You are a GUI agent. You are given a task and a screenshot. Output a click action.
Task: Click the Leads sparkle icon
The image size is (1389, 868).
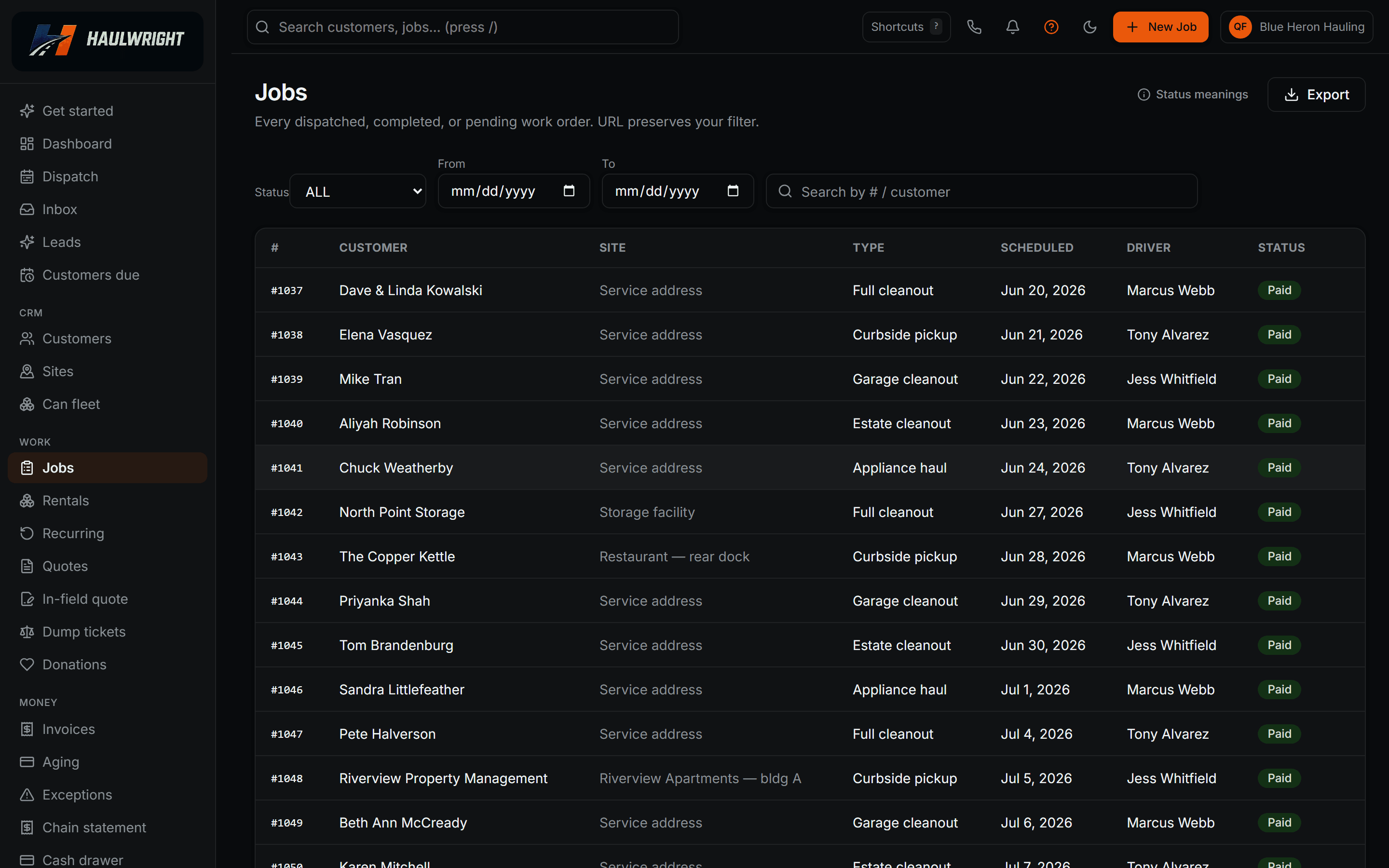[27, 242]
